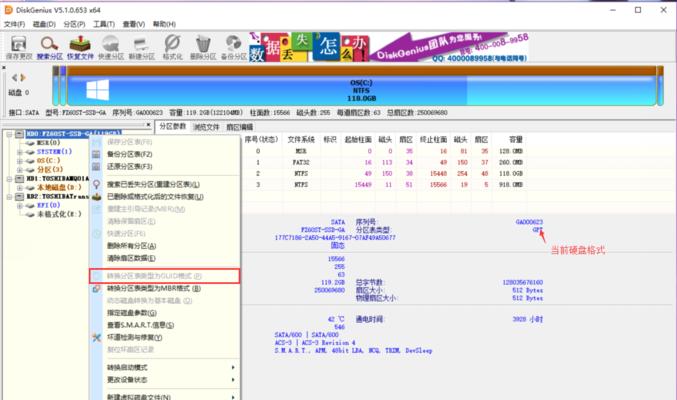The width and height of the screenshot is (677, 400).
Task: Click the 保存更改 (Save changes) toolbar icon
Action: click(19, 44)
